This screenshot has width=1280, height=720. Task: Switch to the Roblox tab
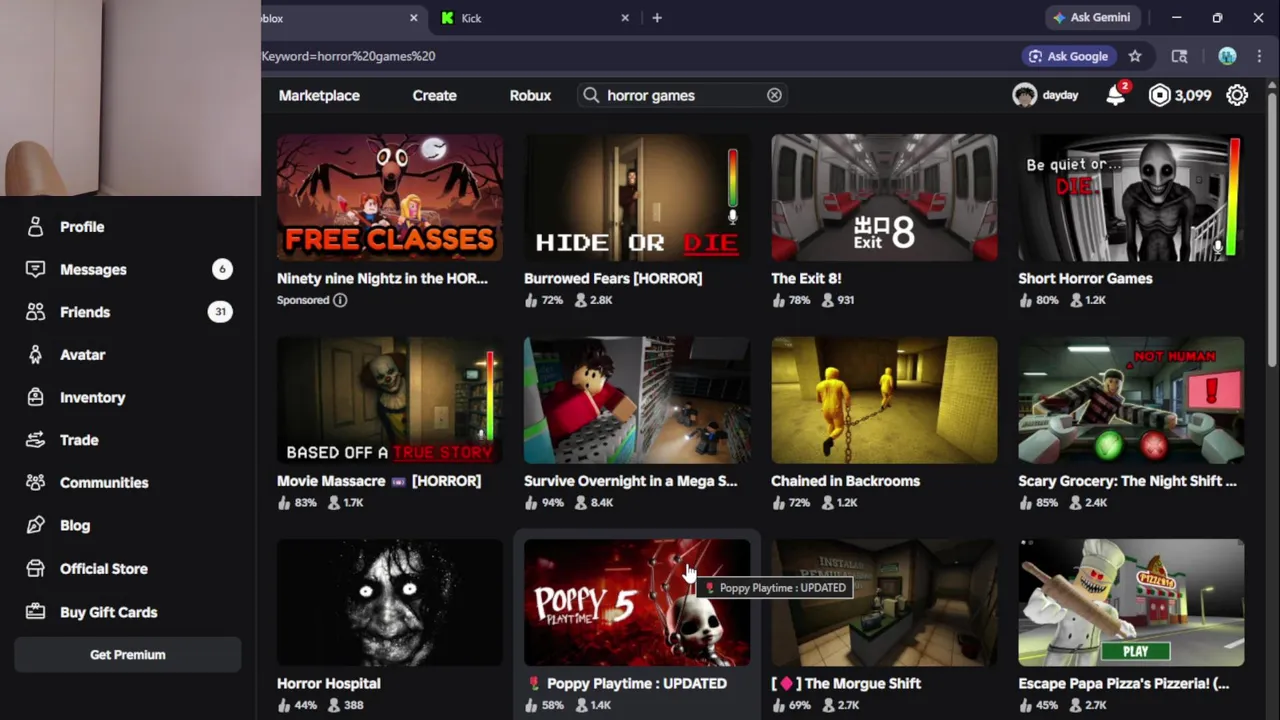click(340, 17)
